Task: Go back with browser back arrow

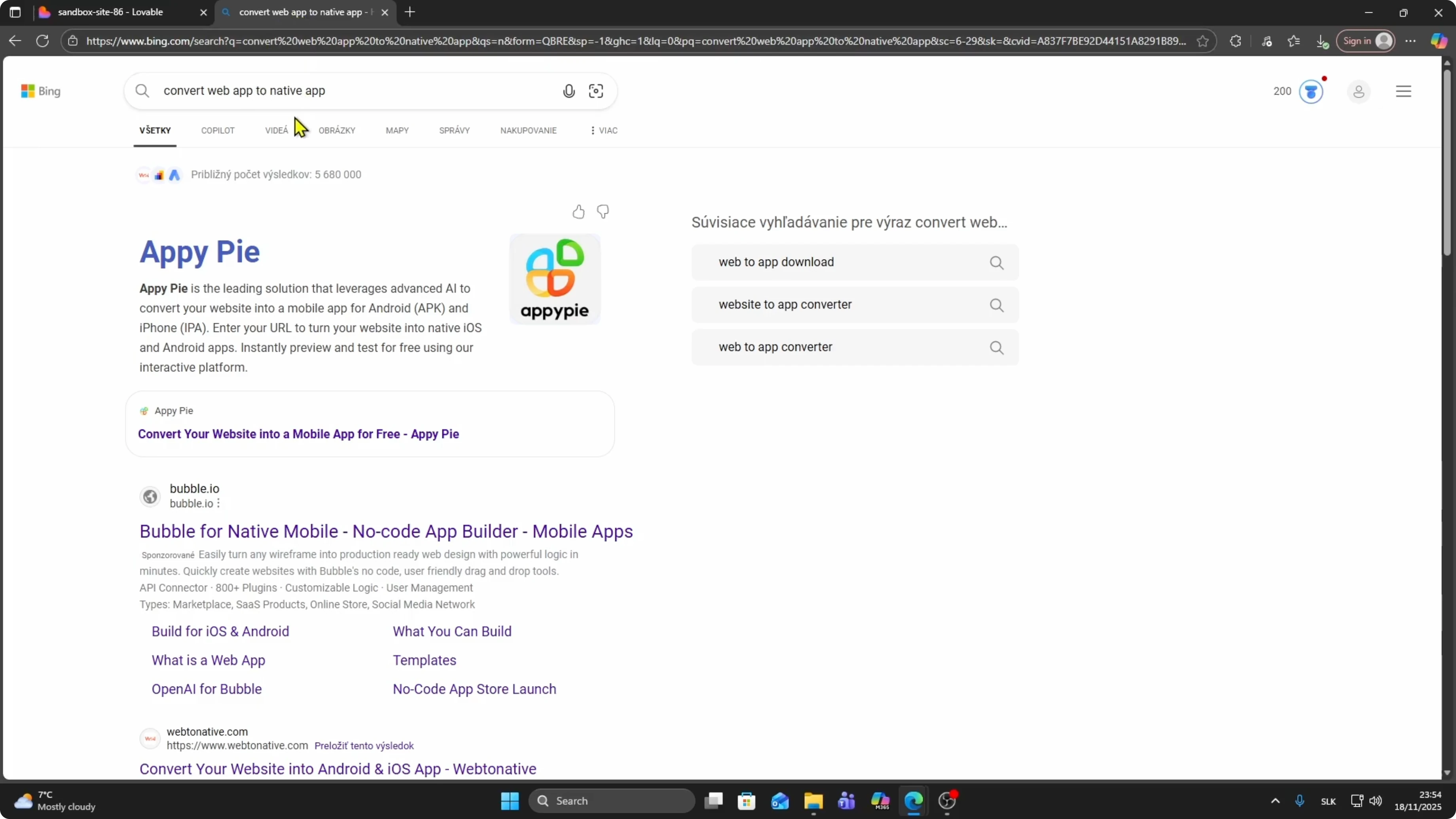Action: pos(15,41)
